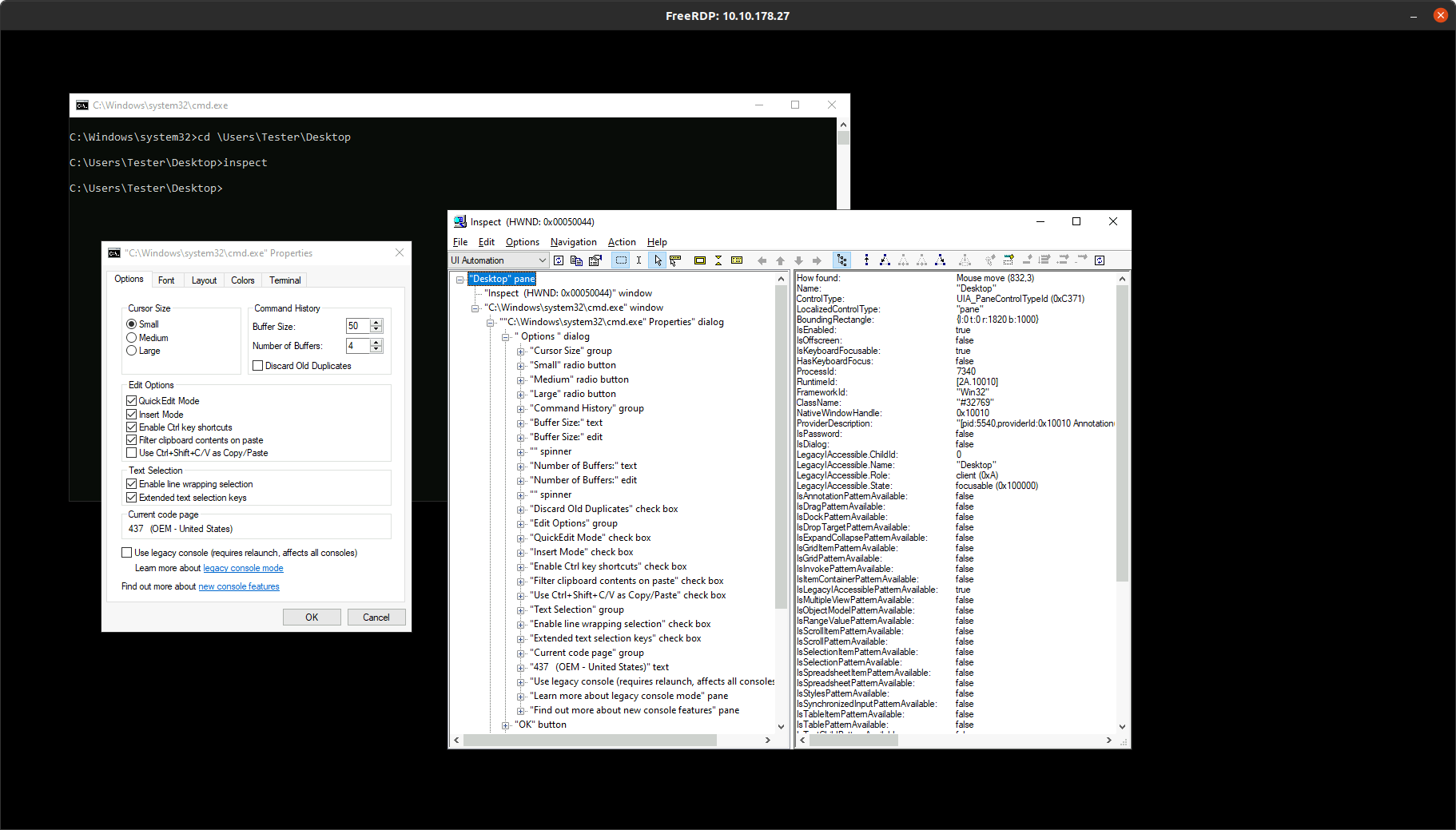Enable Use Ctrl+Shift+C/V as Copy/Paste

coord(131,453)
